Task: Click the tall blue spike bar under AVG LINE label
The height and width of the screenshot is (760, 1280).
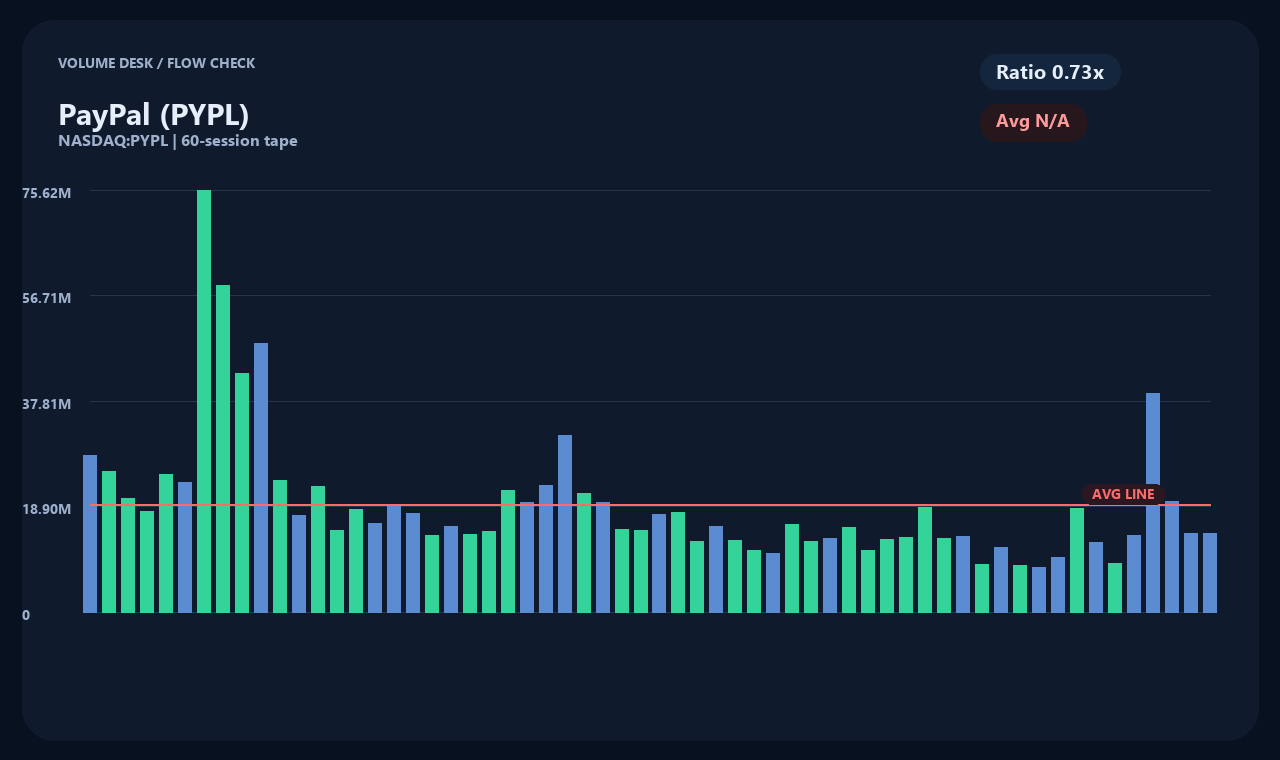Action: point(1153,503)
